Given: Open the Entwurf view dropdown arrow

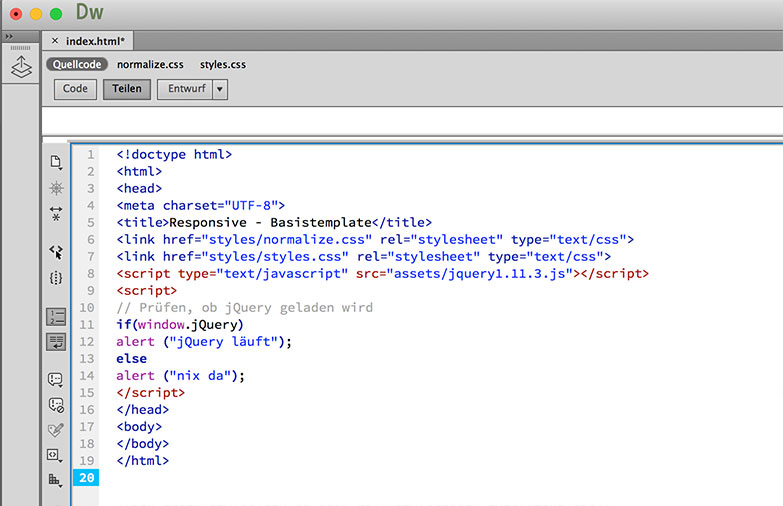Looking at the screenshot, I should 220,89.
